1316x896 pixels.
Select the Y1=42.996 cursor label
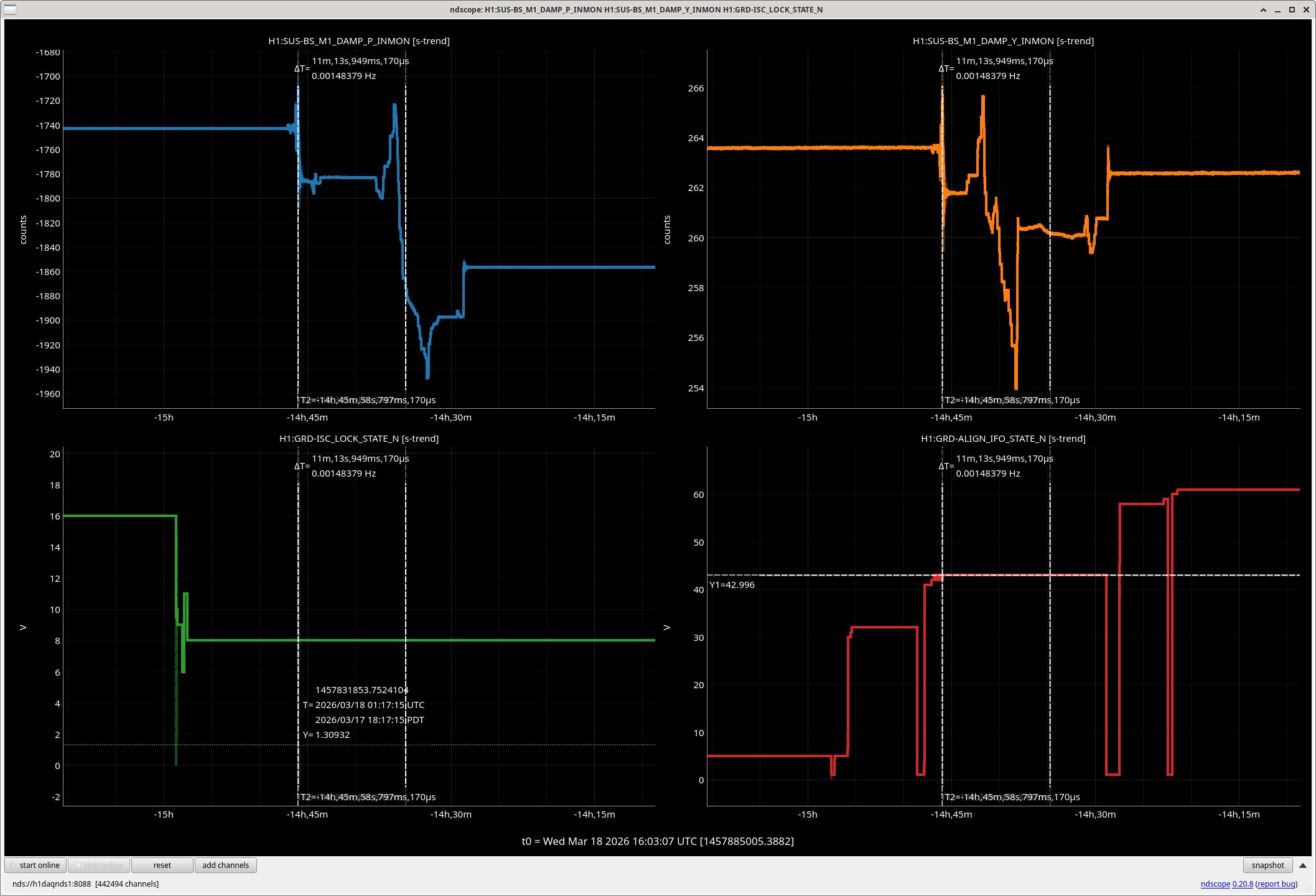[732, 585]
